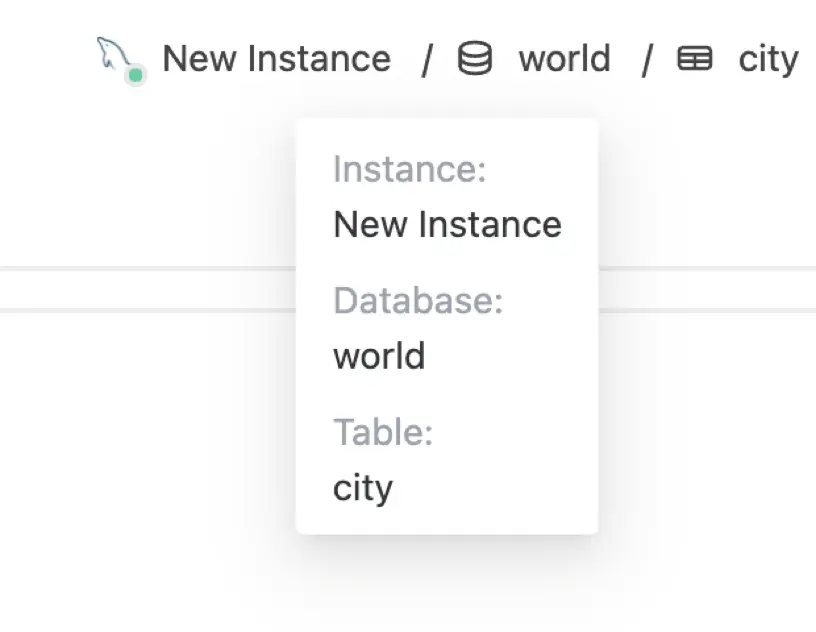This screenshot has height=632, width=816.
Task: Select the world value in the popover
Action: point(379,356)
